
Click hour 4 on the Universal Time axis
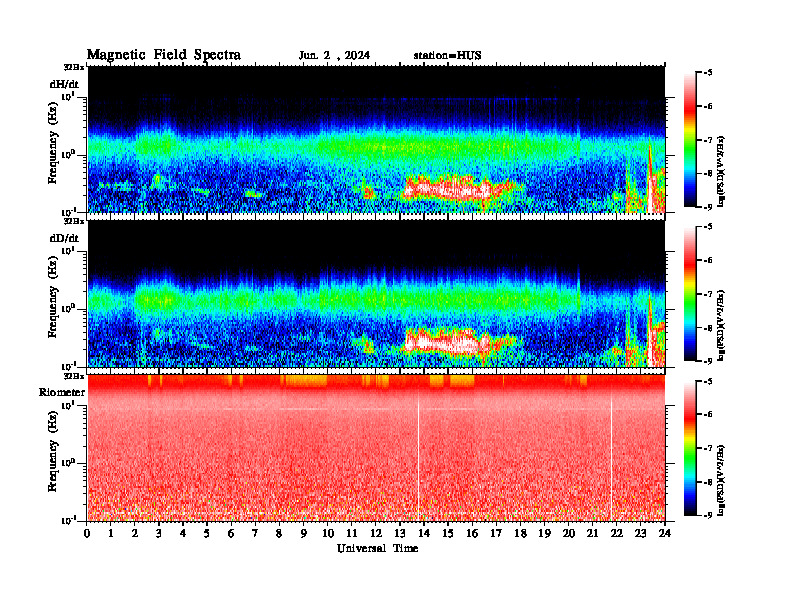[x=183, y=534]
